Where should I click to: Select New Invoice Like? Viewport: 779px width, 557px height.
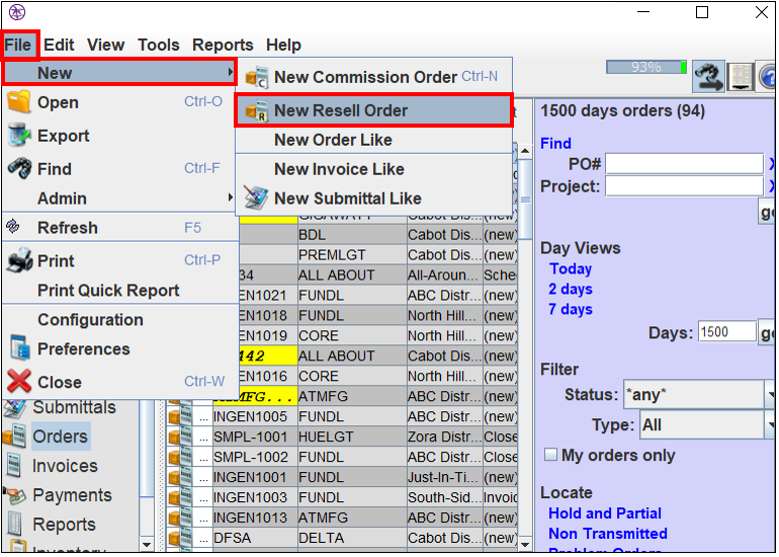(374, 169)
